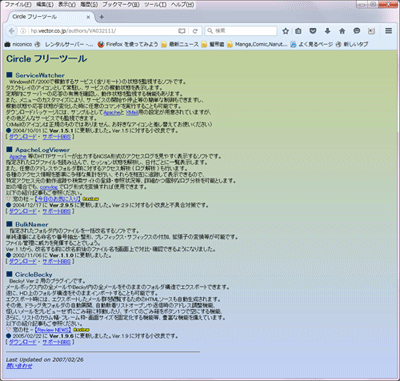Image resolution: width=400 pixels, height=381 pixels.
Task: Open the レンタルサーバー bookmark
Action: click(65, 44)
